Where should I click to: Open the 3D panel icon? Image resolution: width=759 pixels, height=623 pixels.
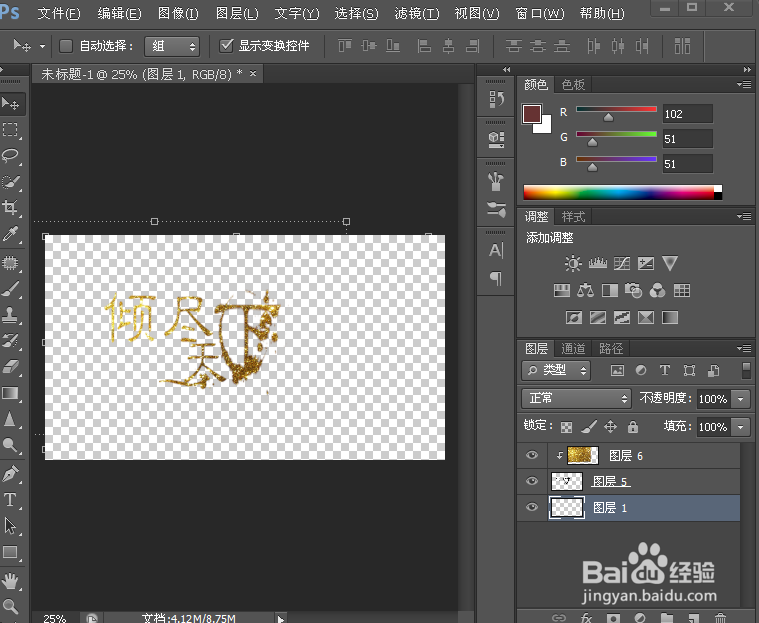click(496, 140)
